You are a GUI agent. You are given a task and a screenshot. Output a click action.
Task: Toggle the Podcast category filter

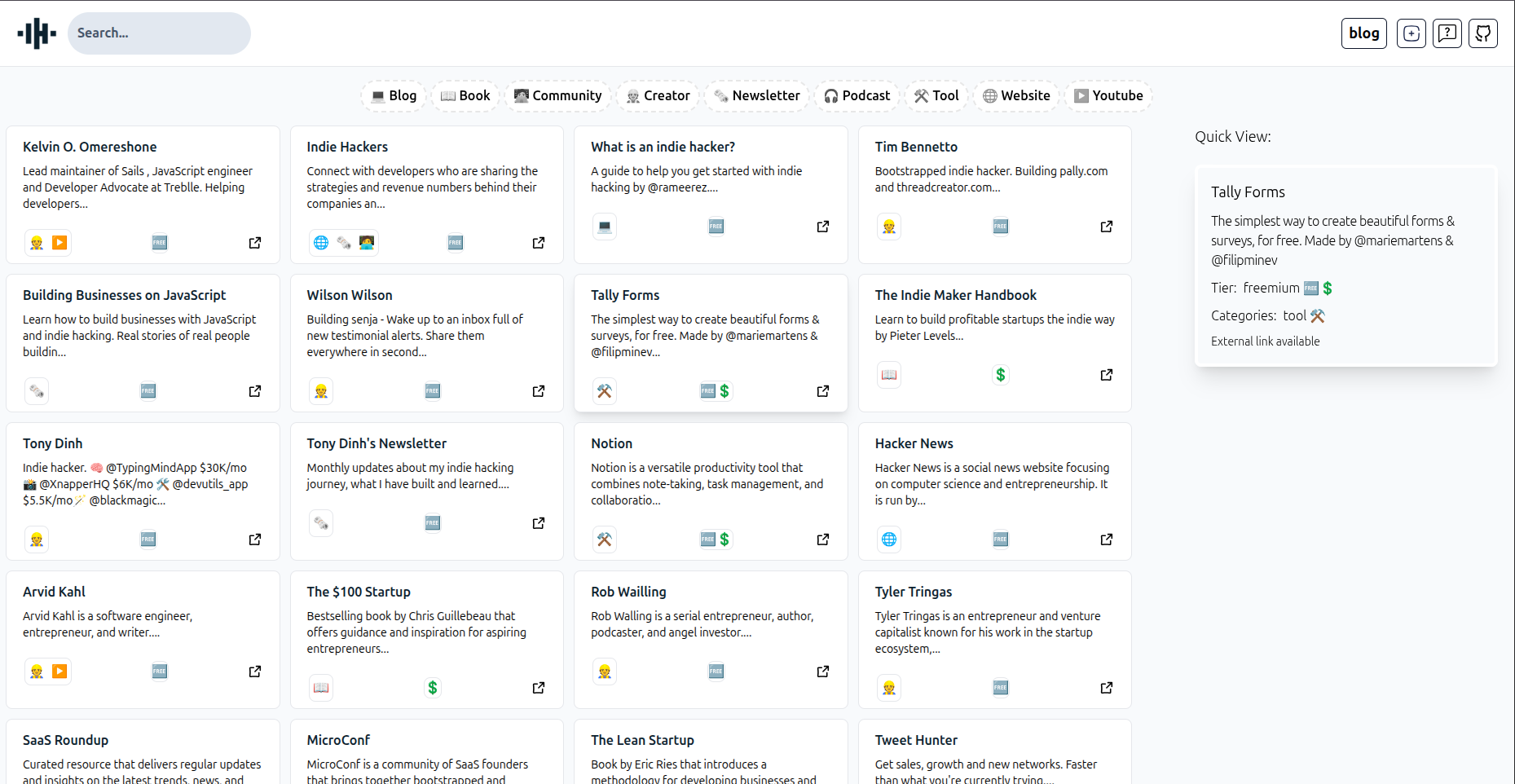tap(857, 95)
